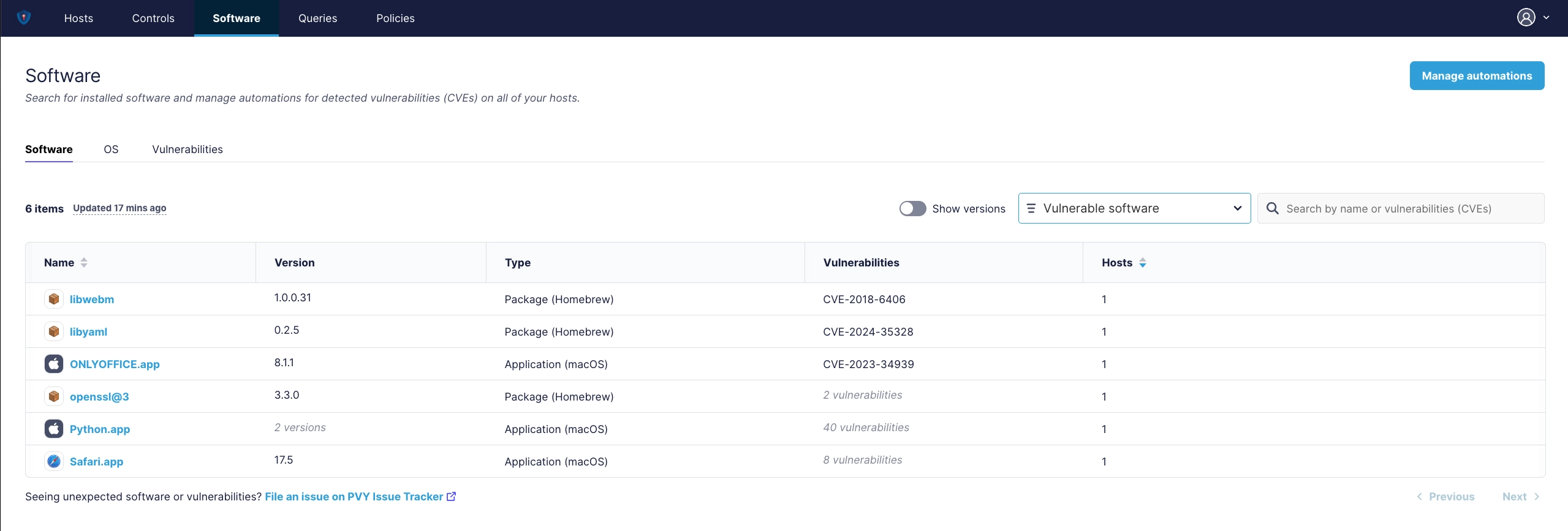Click the Safari.app compass icon
1568x531 pixels.
point(54,461)
